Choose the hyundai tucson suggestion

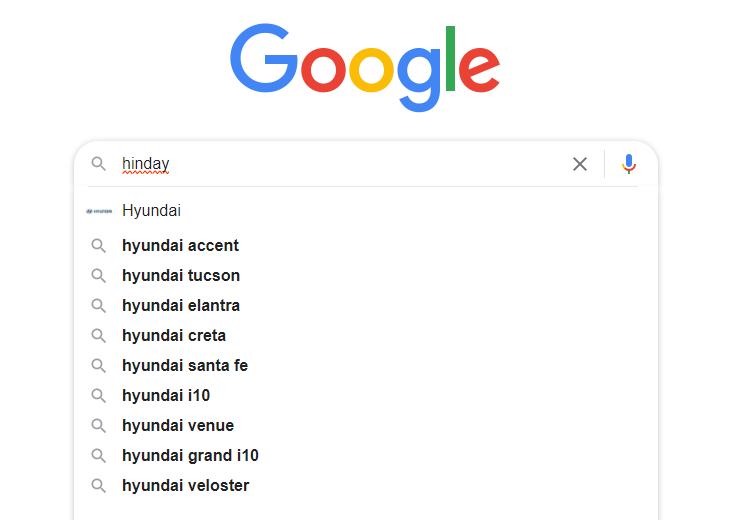[x=181, y=275]
